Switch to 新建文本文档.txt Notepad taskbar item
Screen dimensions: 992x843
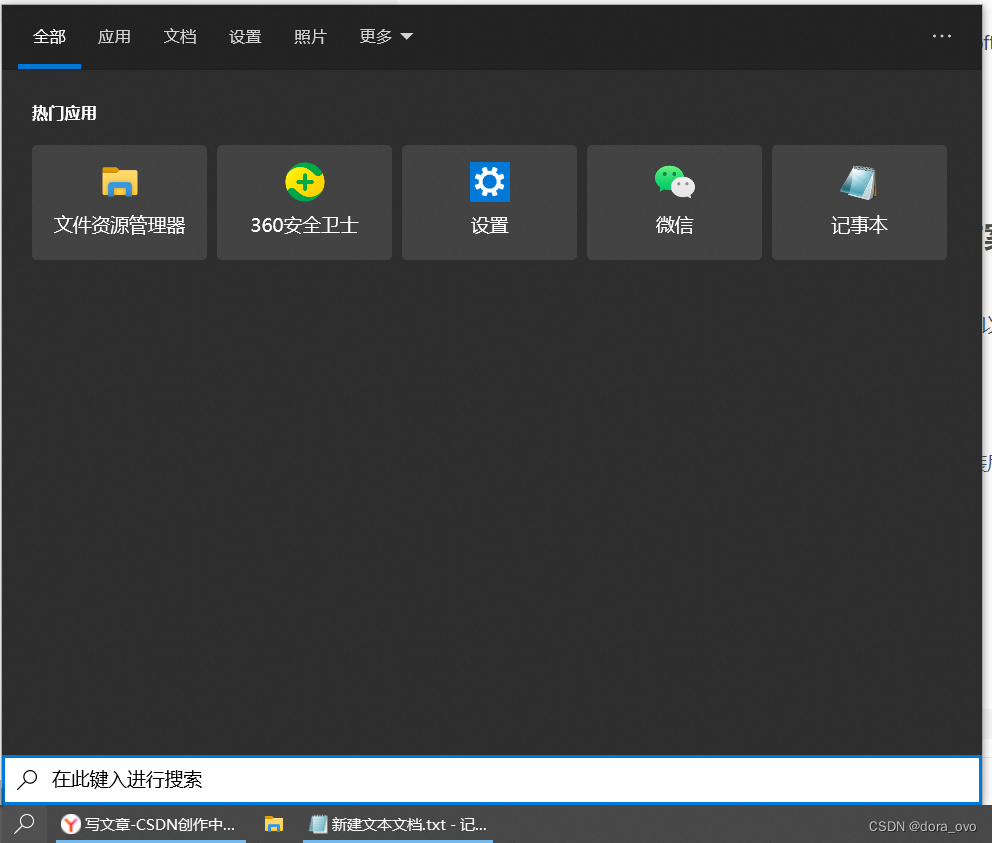(398, 824)
